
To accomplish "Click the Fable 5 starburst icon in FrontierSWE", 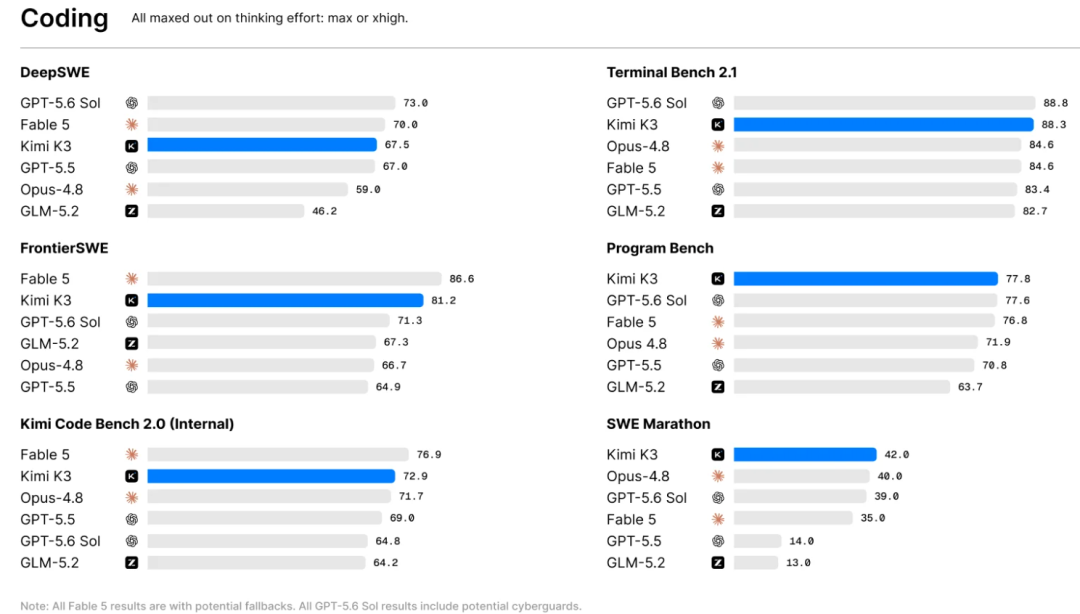I will [x=132, y=278].
